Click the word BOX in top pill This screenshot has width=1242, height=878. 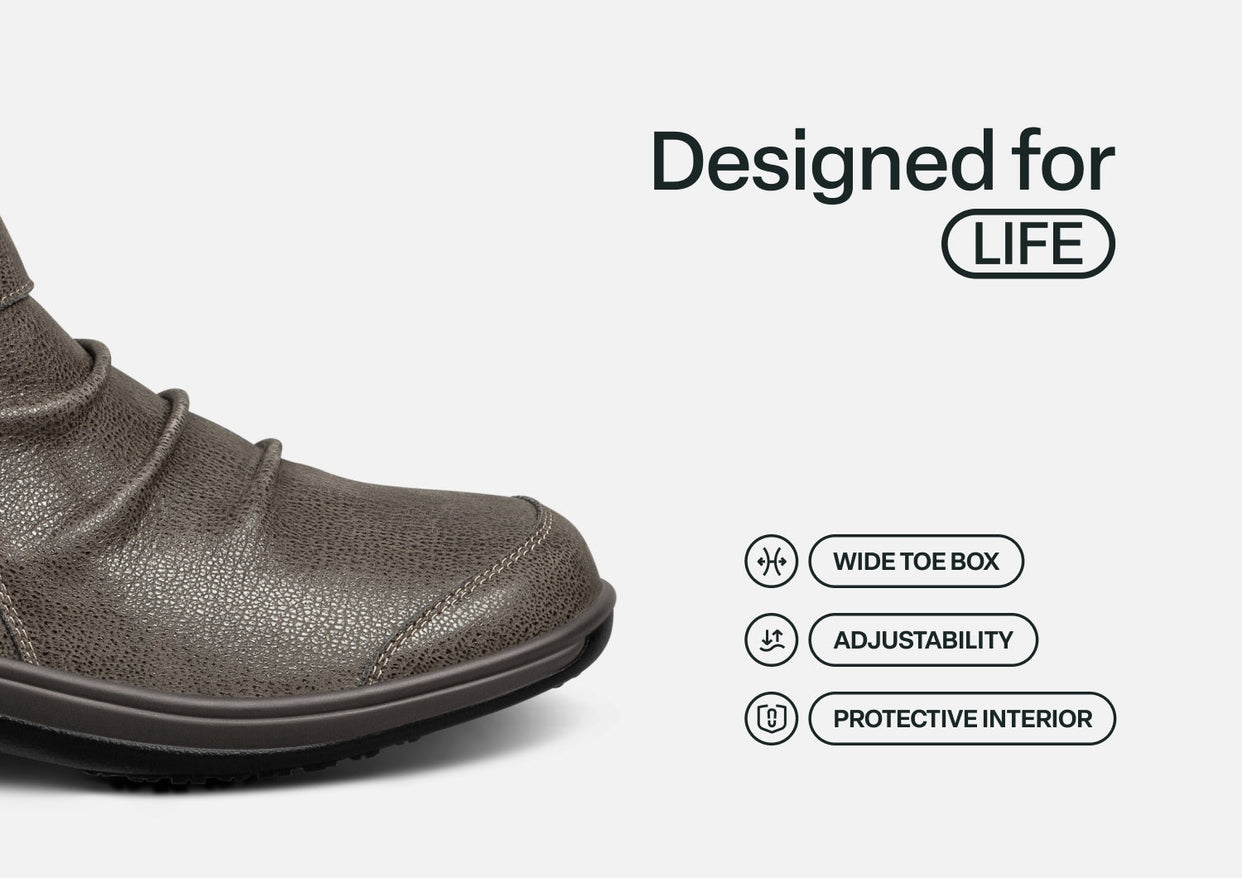point(974,561)
